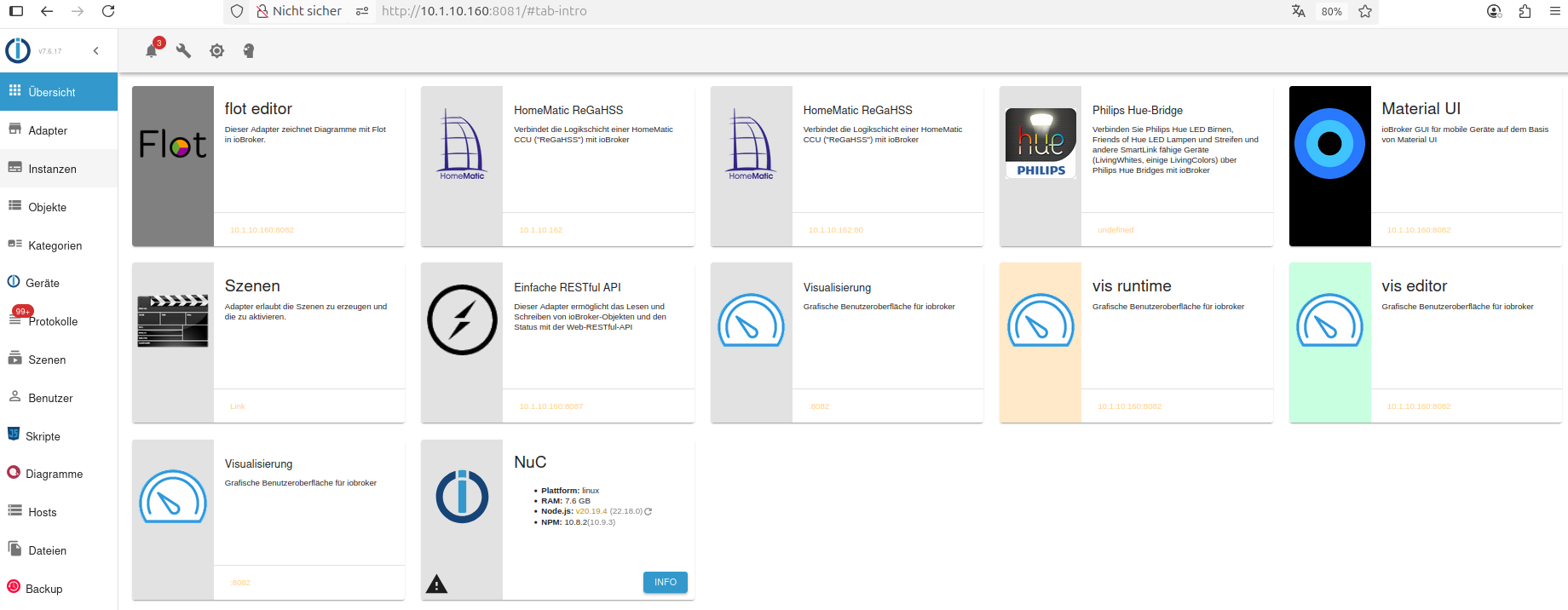Click the Szenen clapperboard thumbnail
This screenshot has height=610, width=1568.
pos(173,320)
